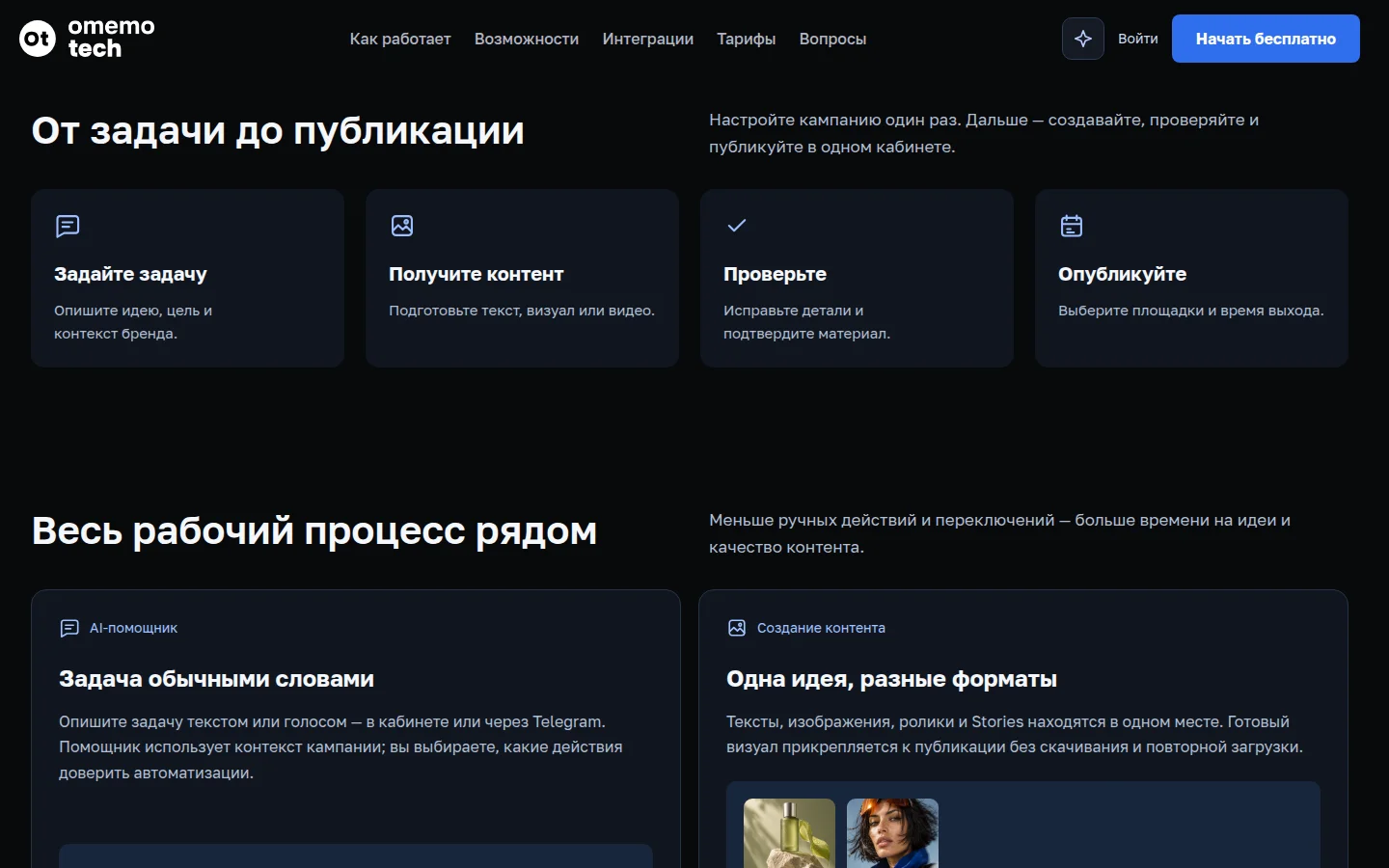The image size is (1389, 868).
Task: Open the Интеграции nav link
Action: (x=648, y=39)
